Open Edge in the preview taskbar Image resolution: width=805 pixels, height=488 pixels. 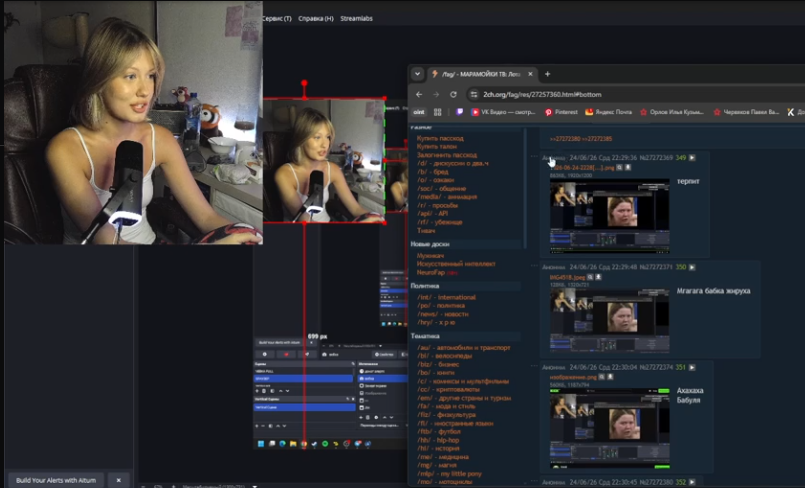coord(282,443)
